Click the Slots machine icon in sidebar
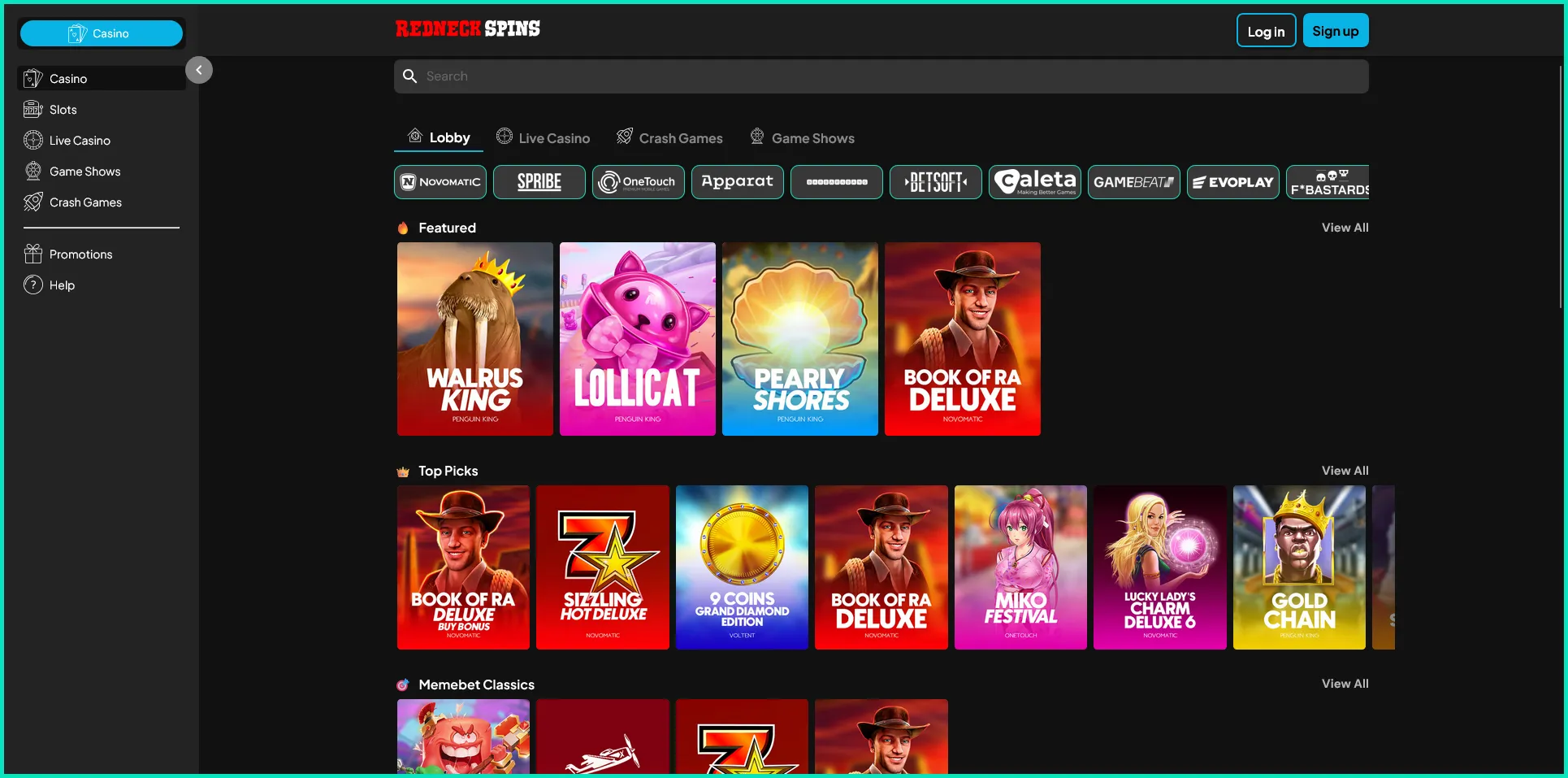This screenshot has height=778, width=1568. point(33,110)
